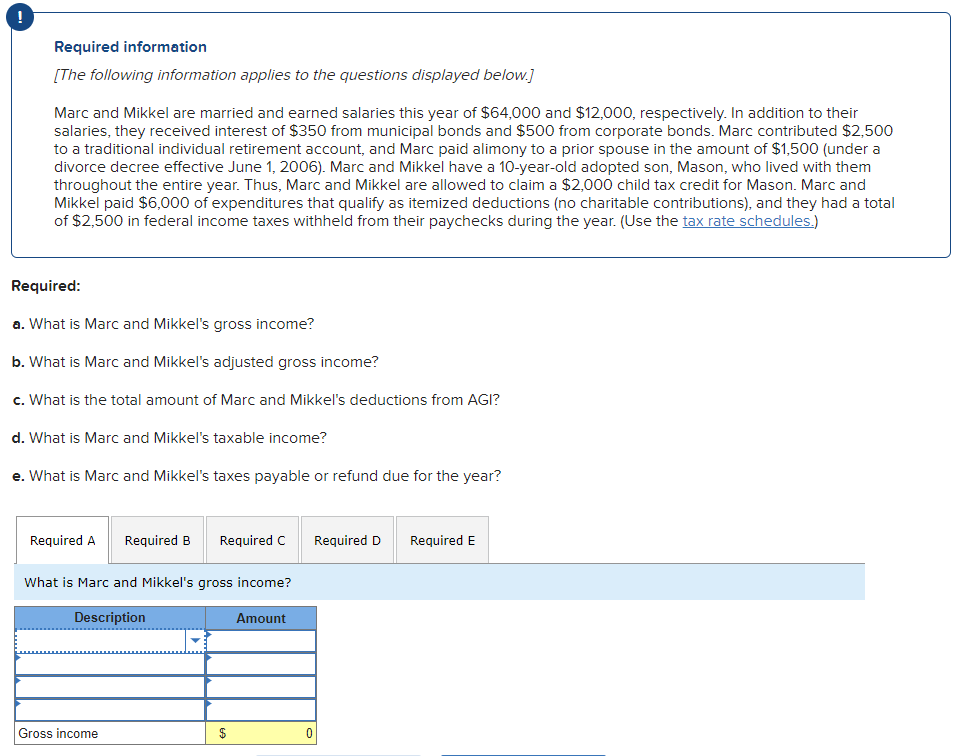Click the blue exclamation info icon
This screenshot has height=756, width=966.
point(20,17)
